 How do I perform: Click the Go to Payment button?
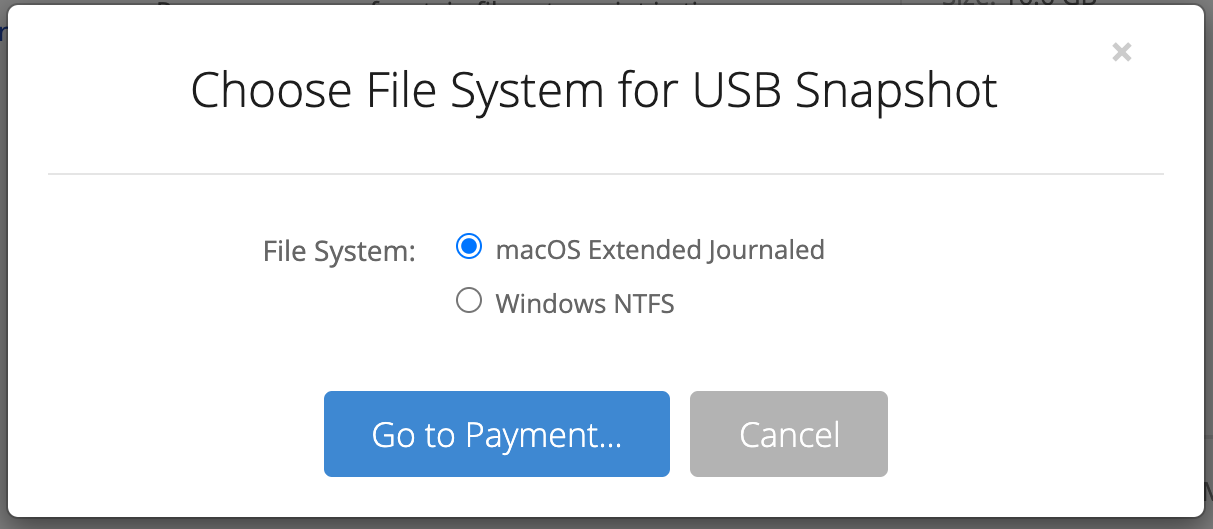(x=497, y=434)
